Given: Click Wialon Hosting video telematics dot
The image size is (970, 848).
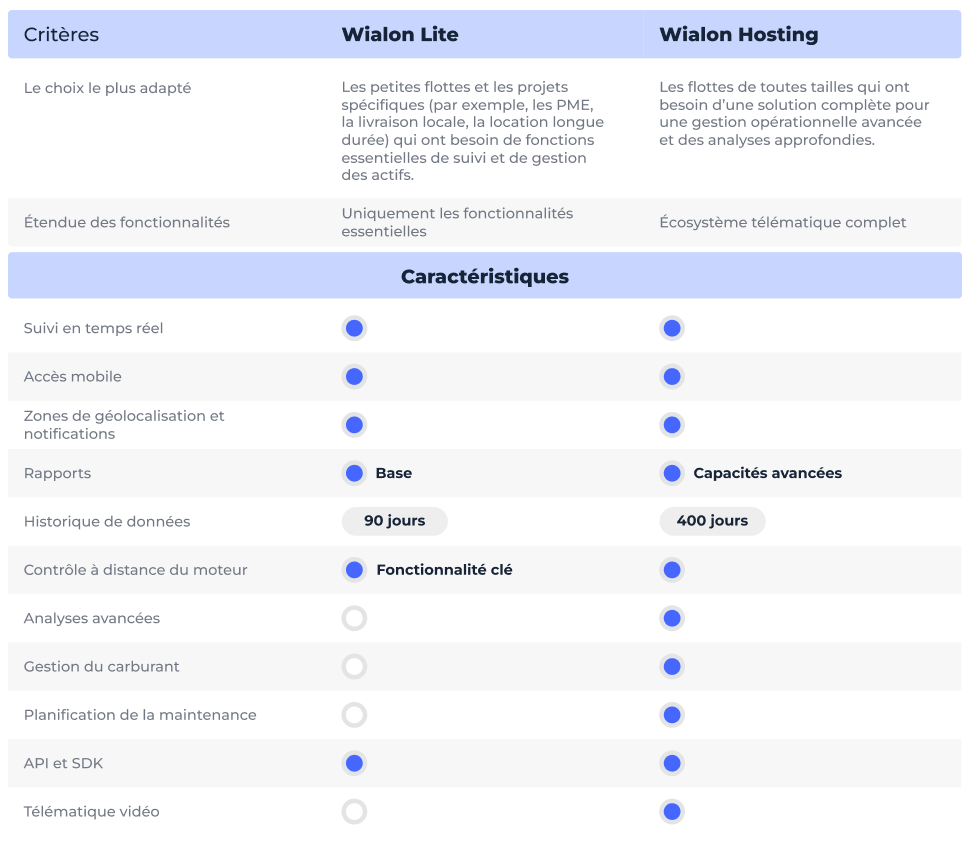Looking at the screenshot, I should pos(672,812).
